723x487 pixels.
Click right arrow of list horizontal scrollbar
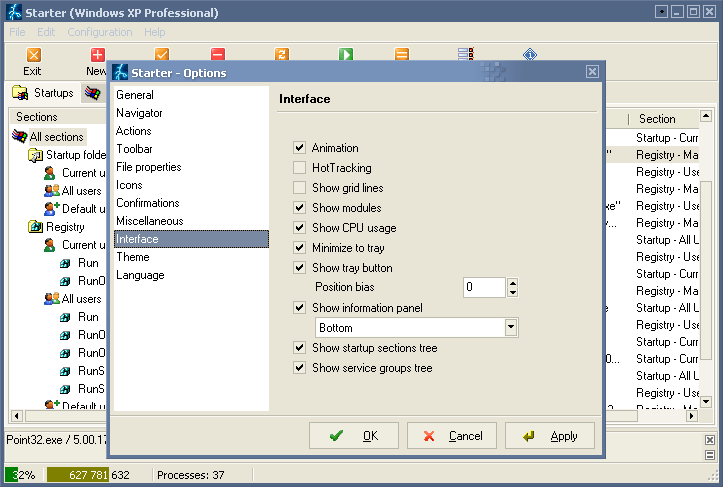[691, 416]
